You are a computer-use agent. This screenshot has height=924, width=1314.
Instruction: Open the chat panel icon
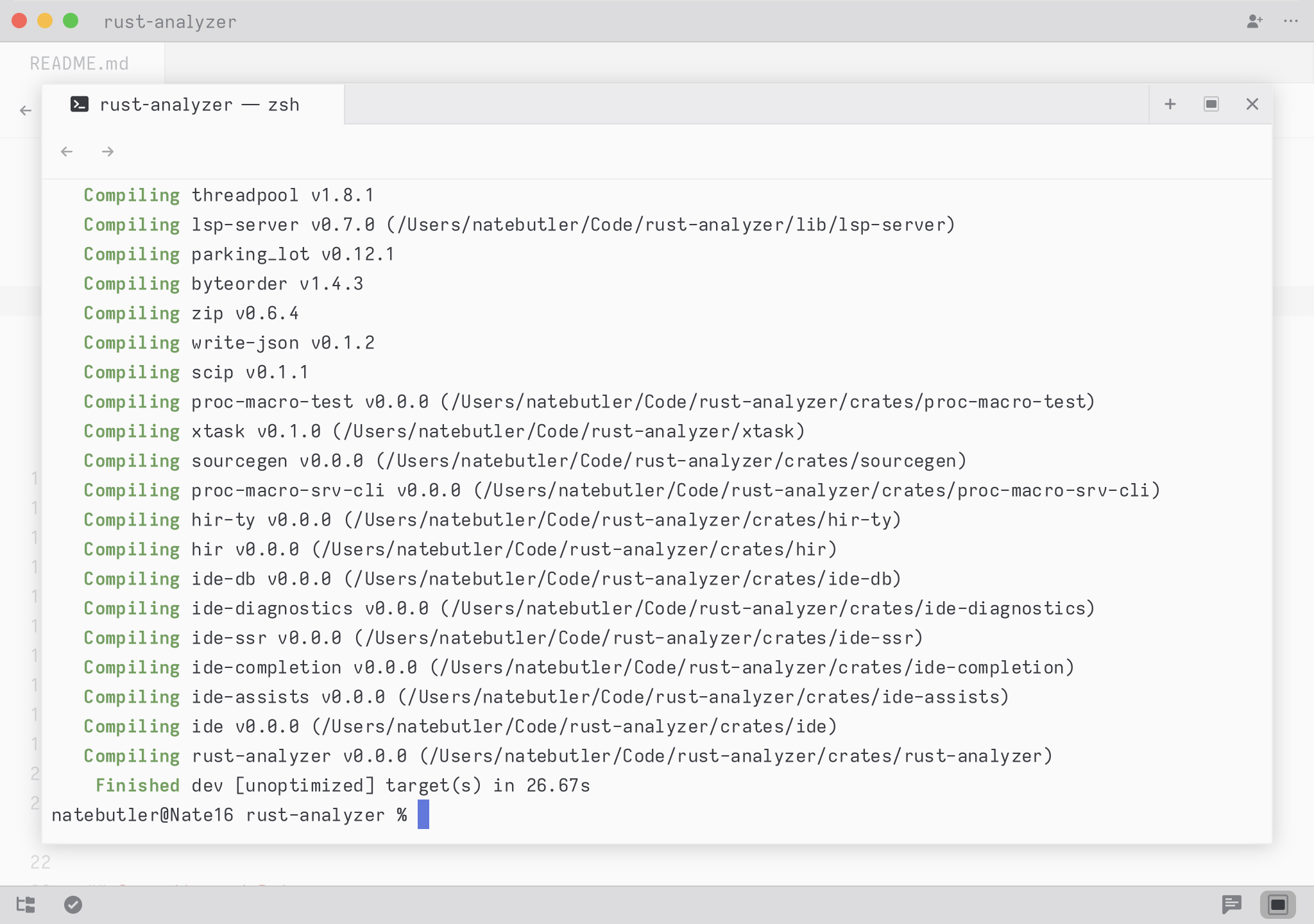click(1231, 905)
